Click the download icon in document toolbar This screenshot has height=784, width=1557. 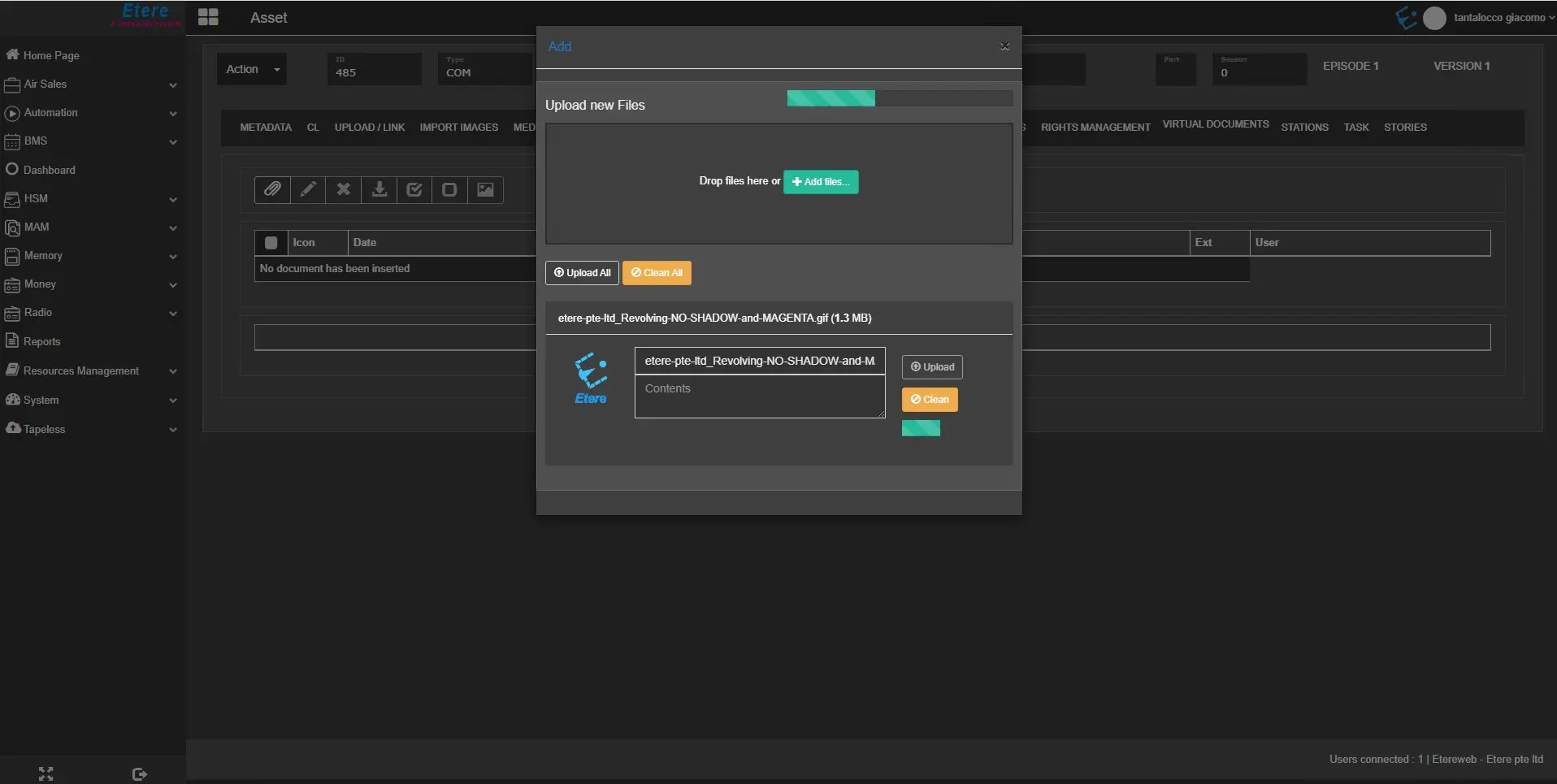tap(379, 189)
